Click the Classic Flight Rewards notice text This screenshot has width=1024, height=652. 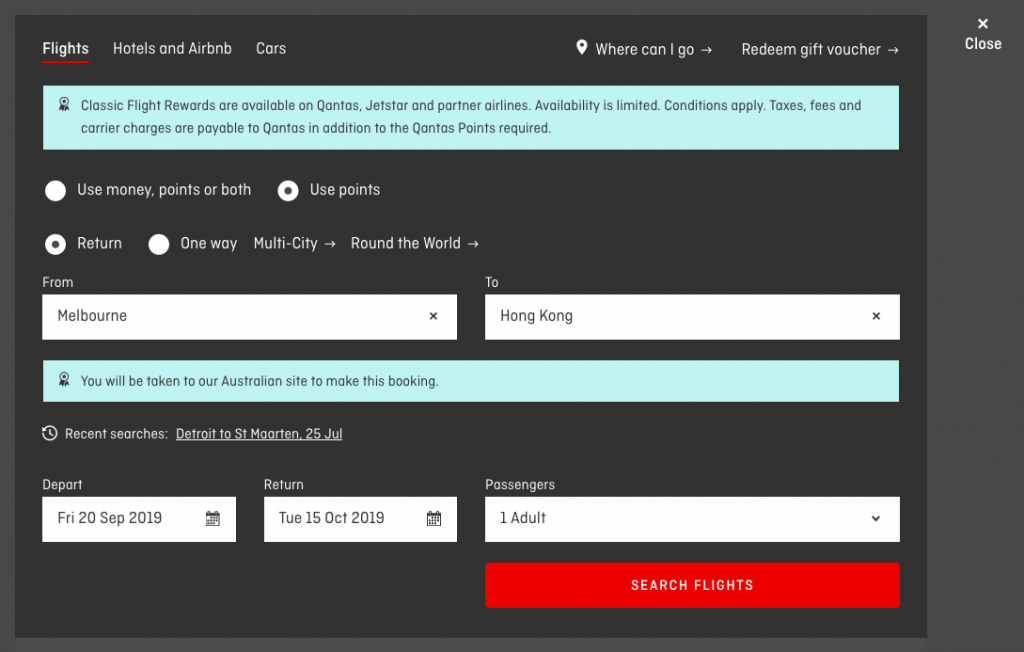tap(471, 117)
